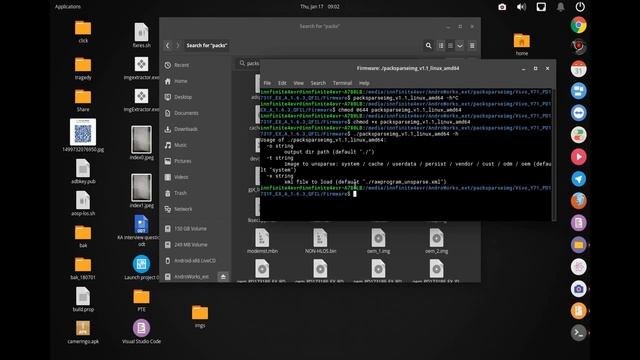Select the QR code image 1499732076950.jpg

coord(83,135)
